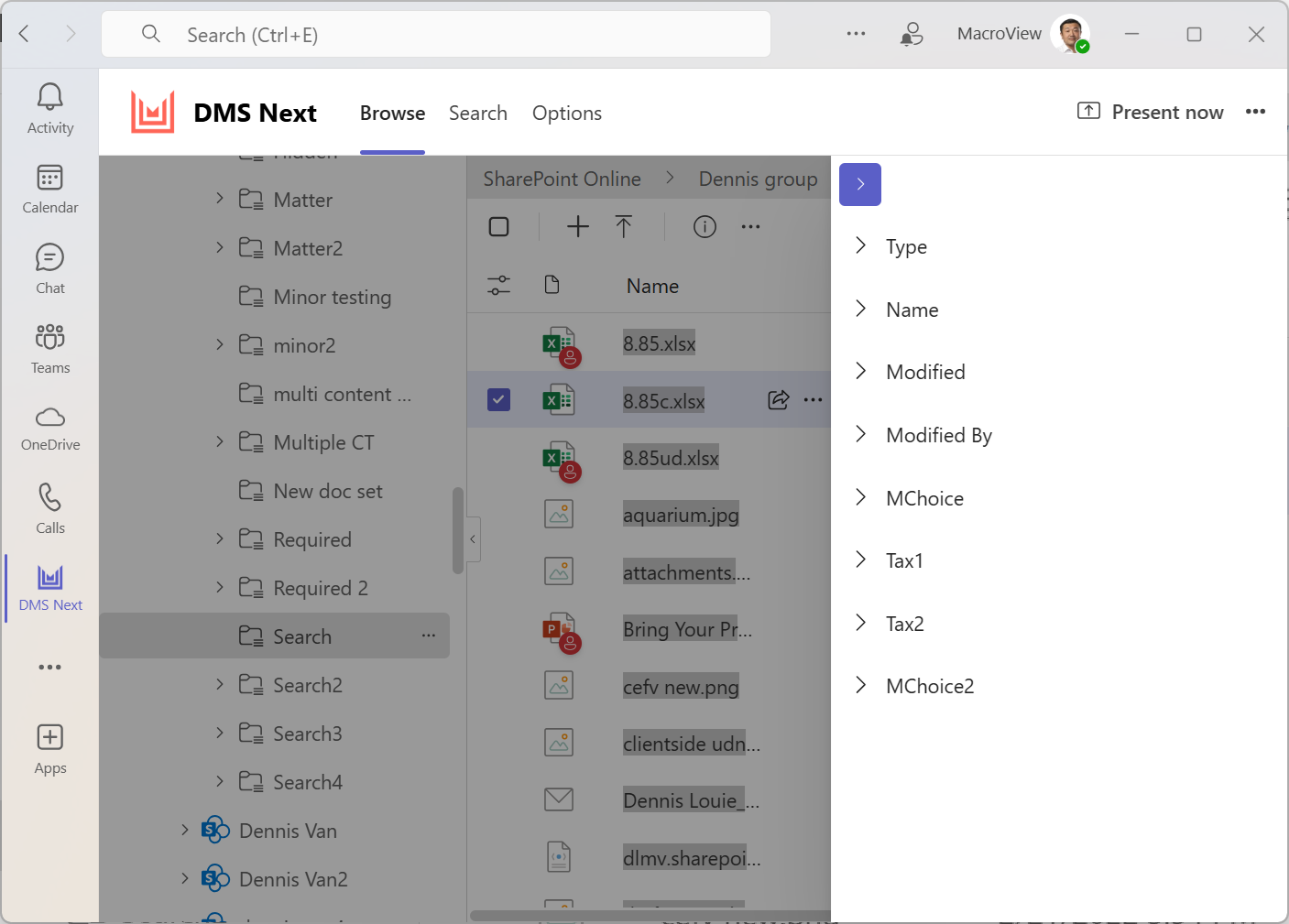Click the plus add new toolbar icon

578,226
